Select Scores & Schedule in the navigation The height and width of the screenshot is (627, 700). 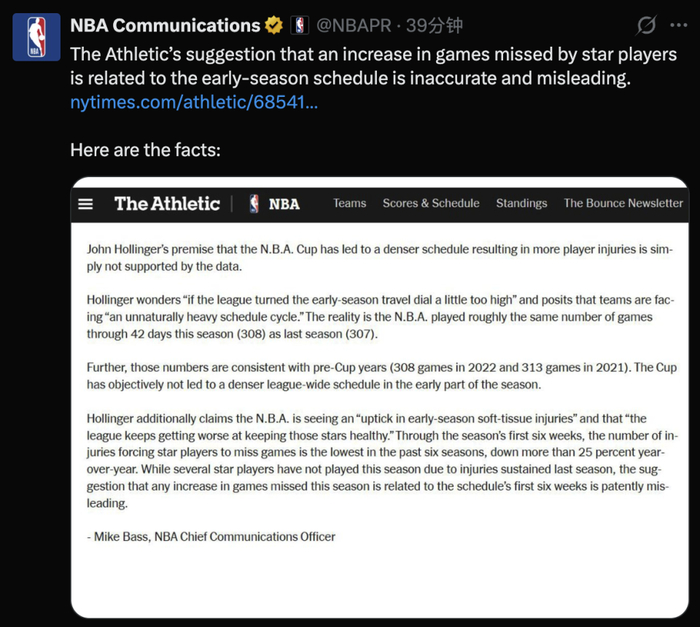click(x=431, y=203)
